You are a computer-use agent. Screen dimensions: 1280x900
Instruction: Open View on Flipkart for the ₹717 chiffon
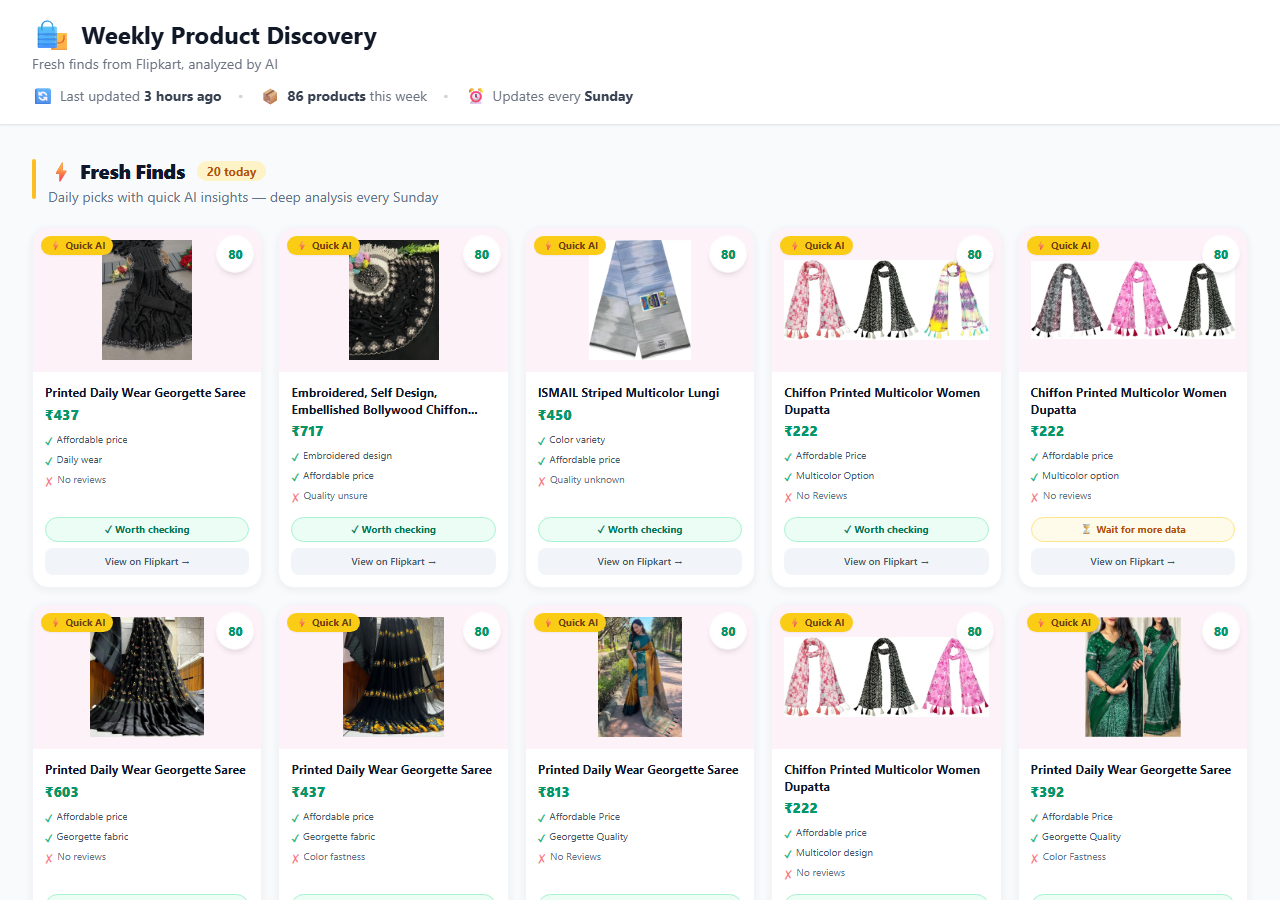coord(393,561)
